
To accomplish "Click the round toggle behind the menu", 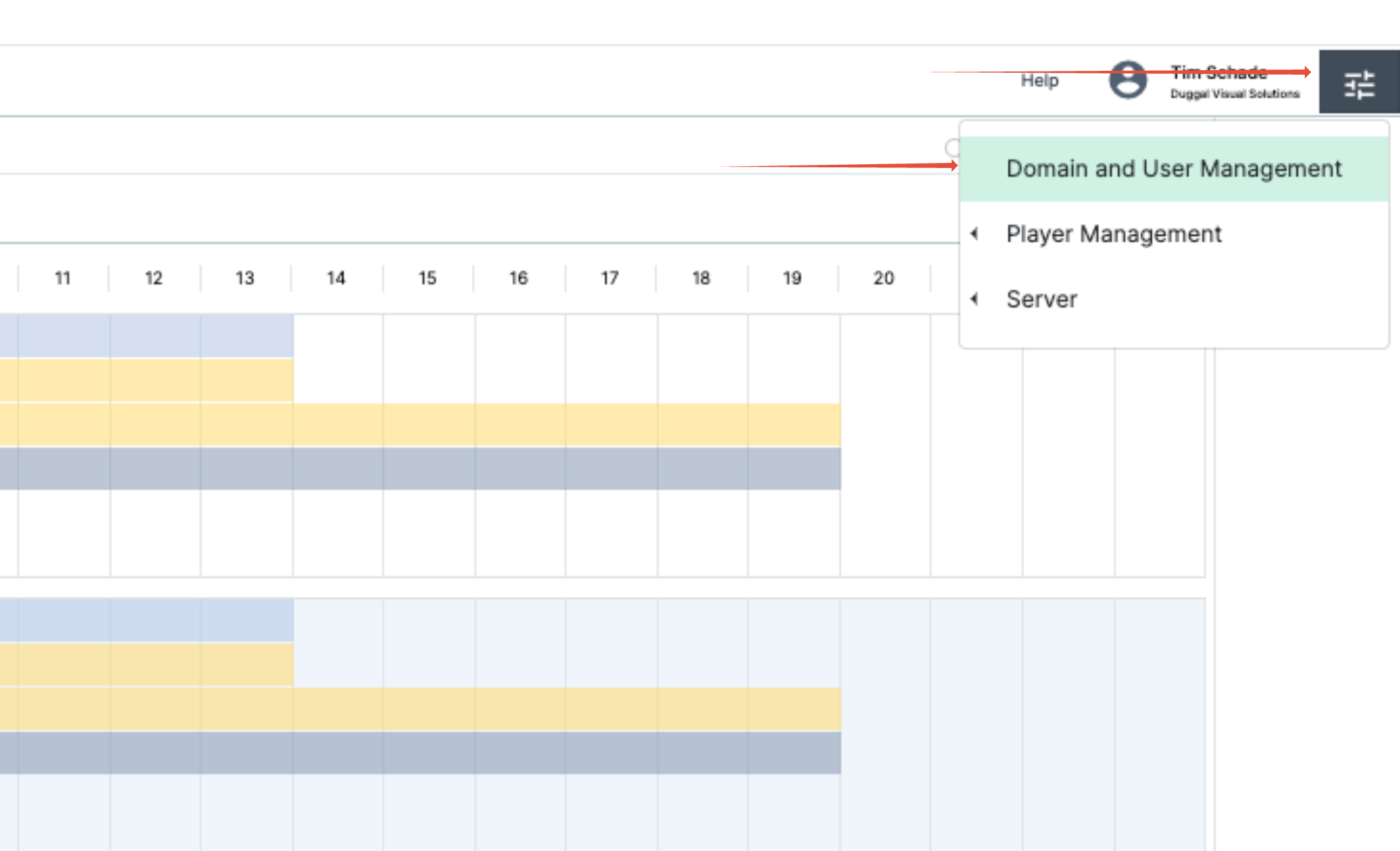I will [952, 148].
